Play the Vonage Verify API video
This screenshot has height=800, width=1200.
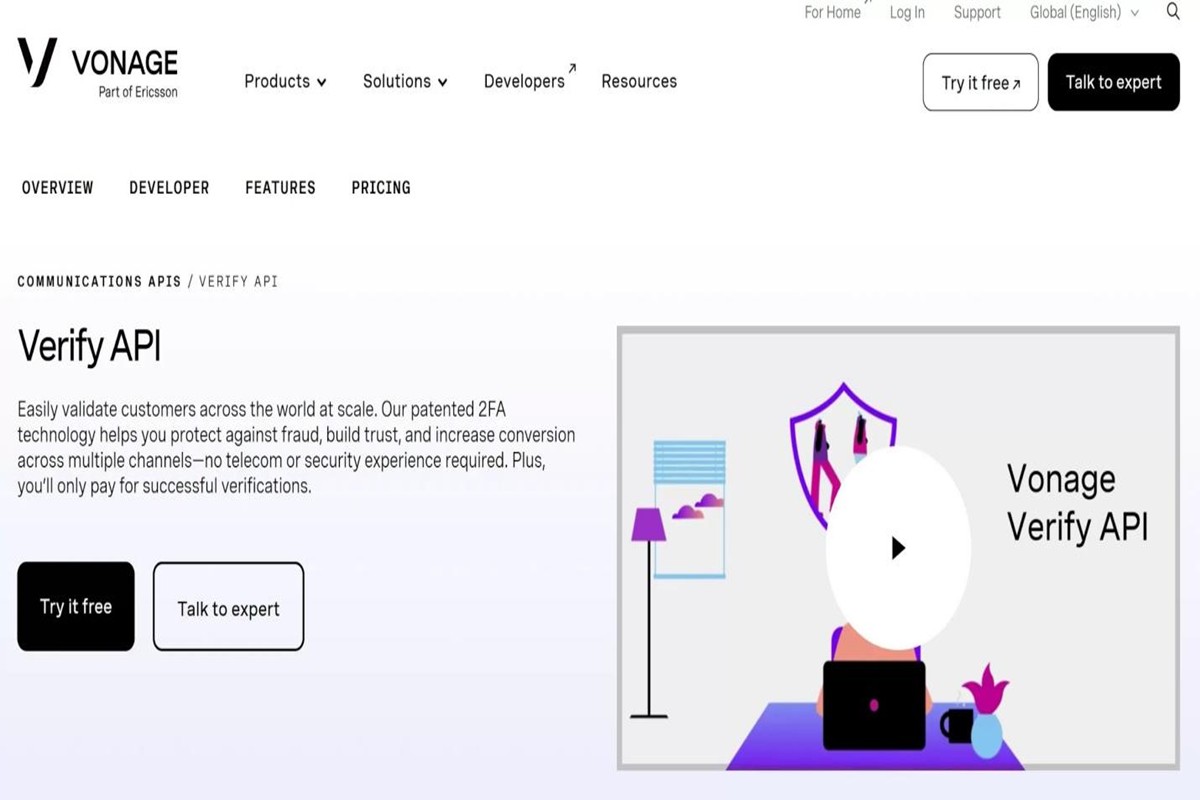click(897, 548)
